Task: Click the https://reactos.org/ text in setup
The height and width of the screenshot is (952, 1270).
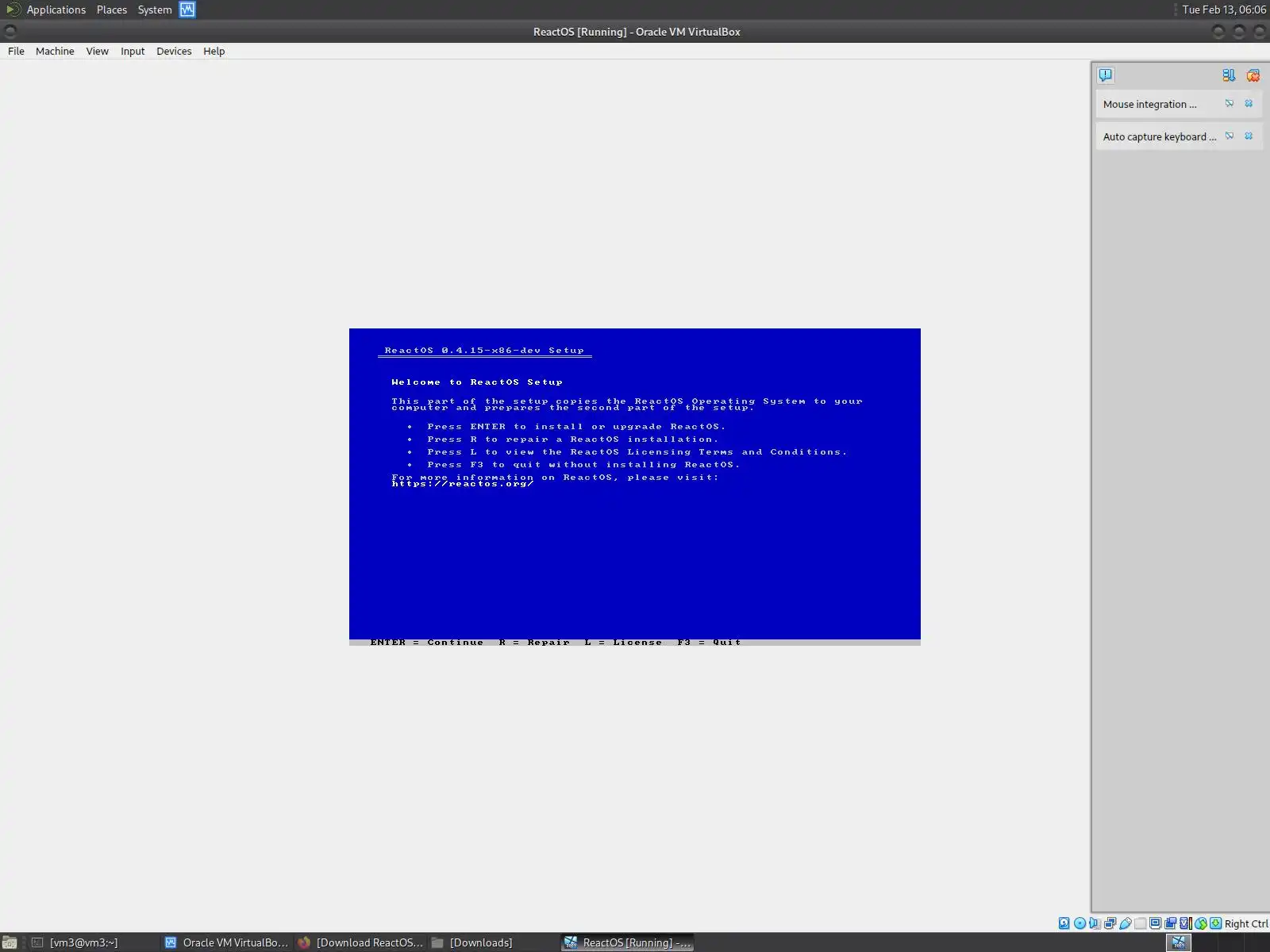Action: click(463, 484)
